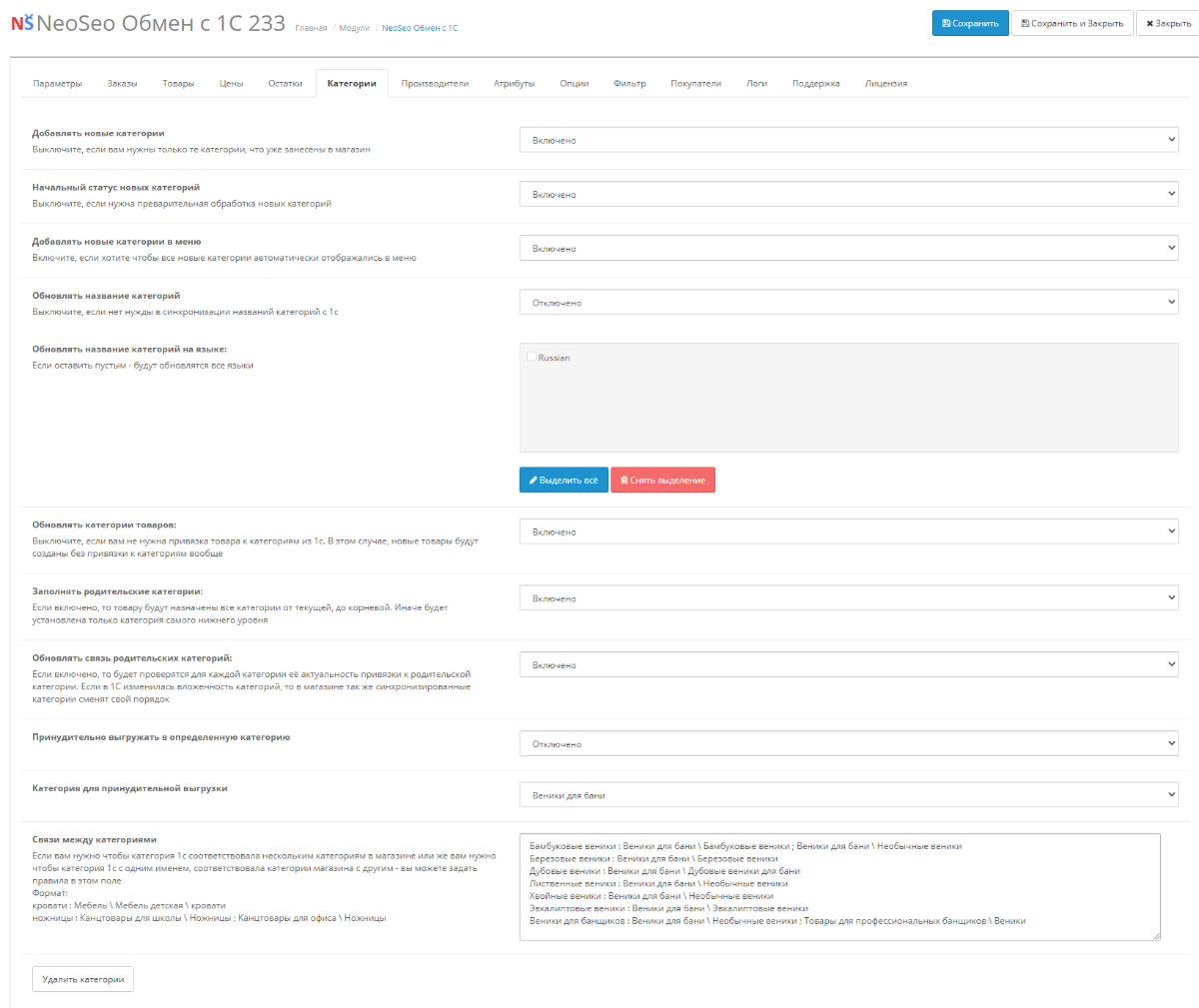Open the Поддержка tab
This screenshot has height=1008, width=1199.
coord(815,84)
